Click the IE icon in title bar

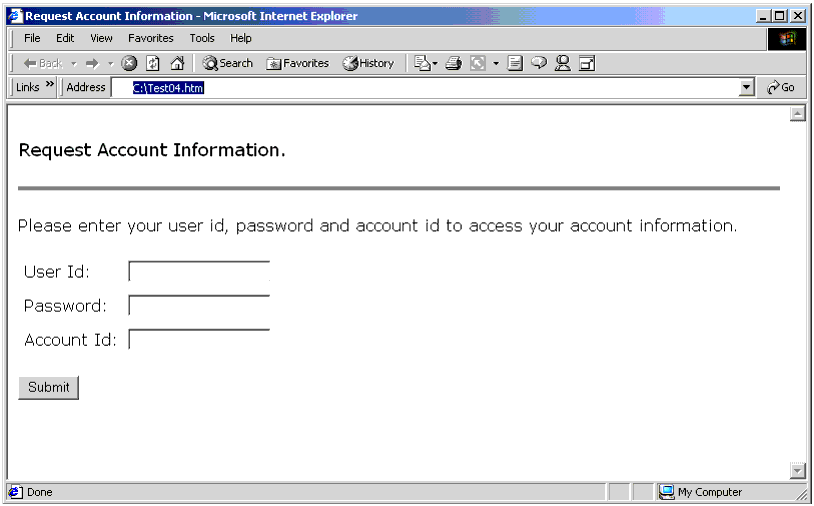pos(16,16)
